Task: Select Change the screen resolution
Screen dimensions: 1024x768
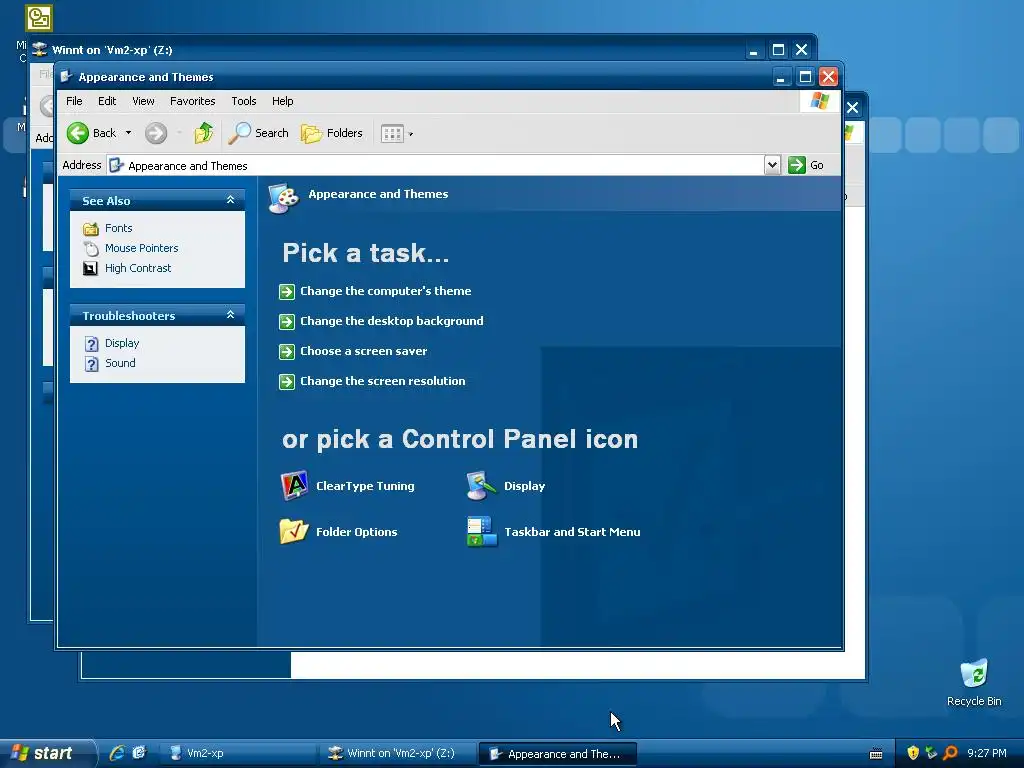Action: tap(383, 381)
